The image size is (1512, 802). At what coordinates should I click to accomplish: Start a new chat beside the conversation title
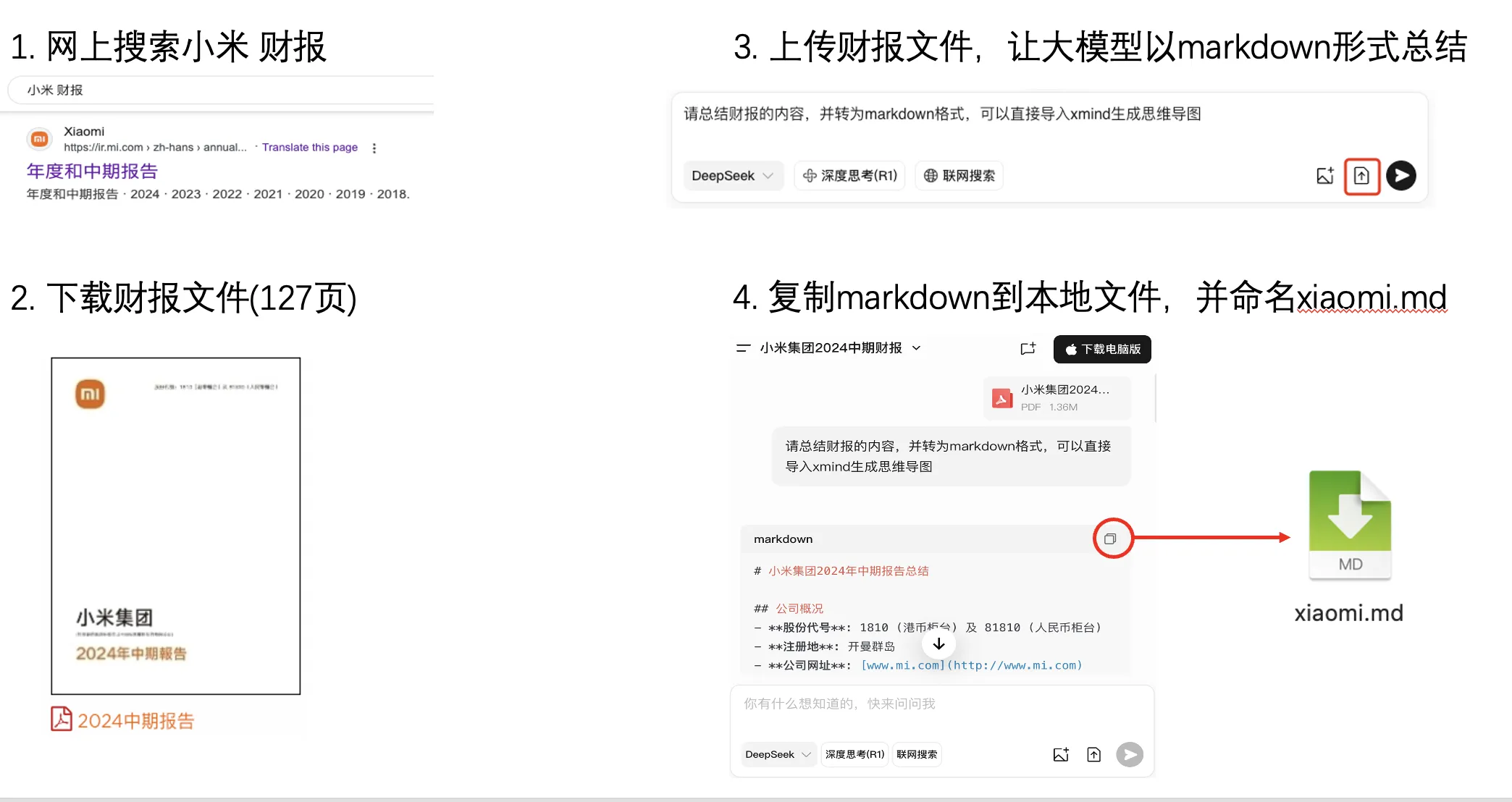coord(1028,348)
